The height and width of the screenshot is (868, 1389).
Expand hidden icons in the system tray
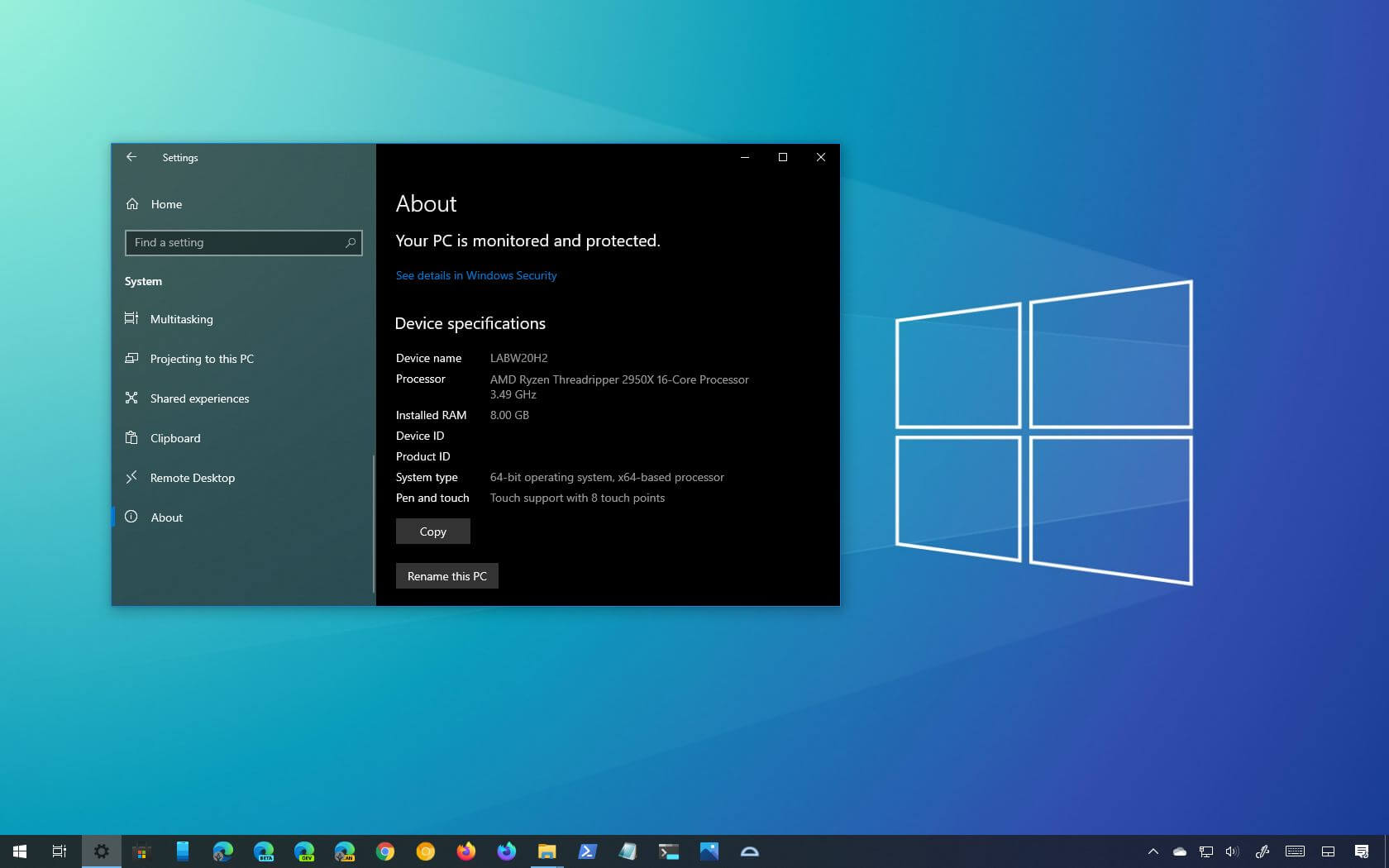pyautogui.click(x=1154, y=851)
